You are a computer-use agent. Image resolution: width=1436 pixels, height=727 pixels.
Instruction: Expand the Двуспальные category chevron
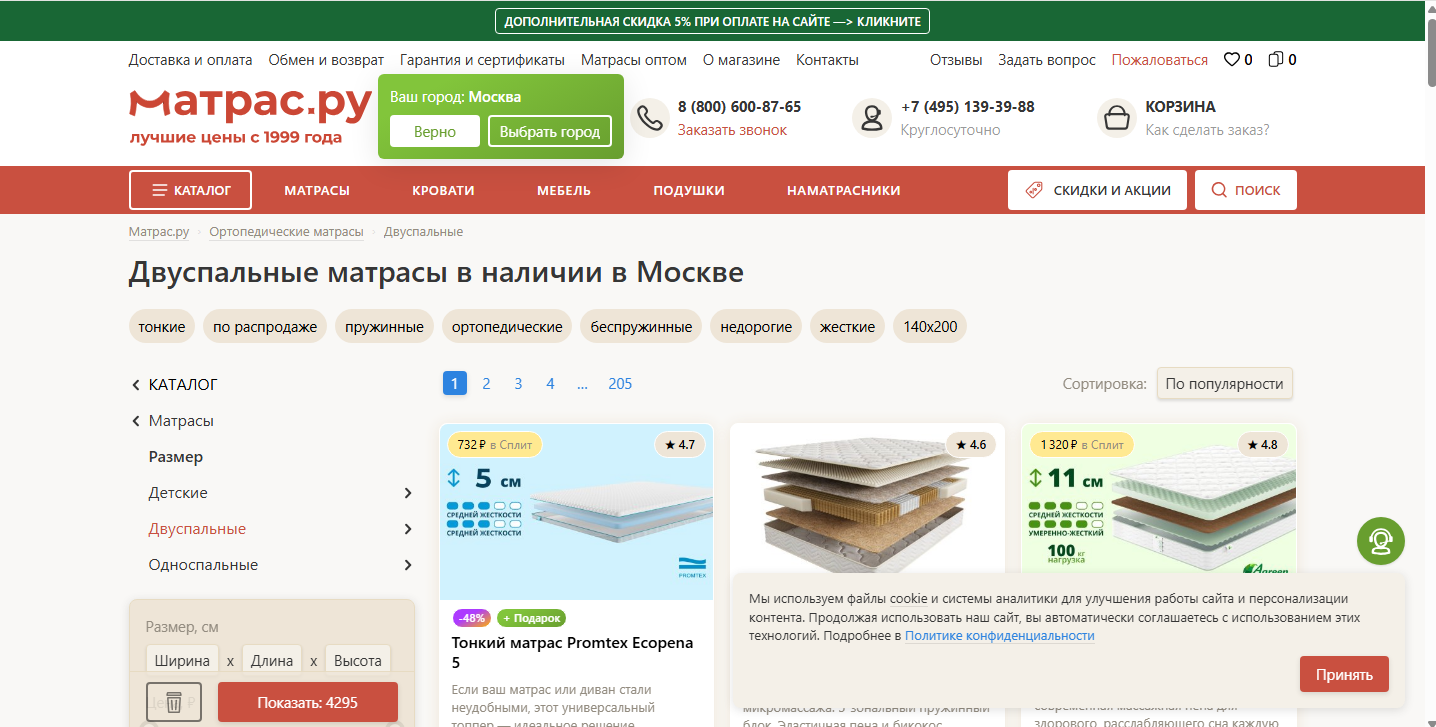[407, 529]
